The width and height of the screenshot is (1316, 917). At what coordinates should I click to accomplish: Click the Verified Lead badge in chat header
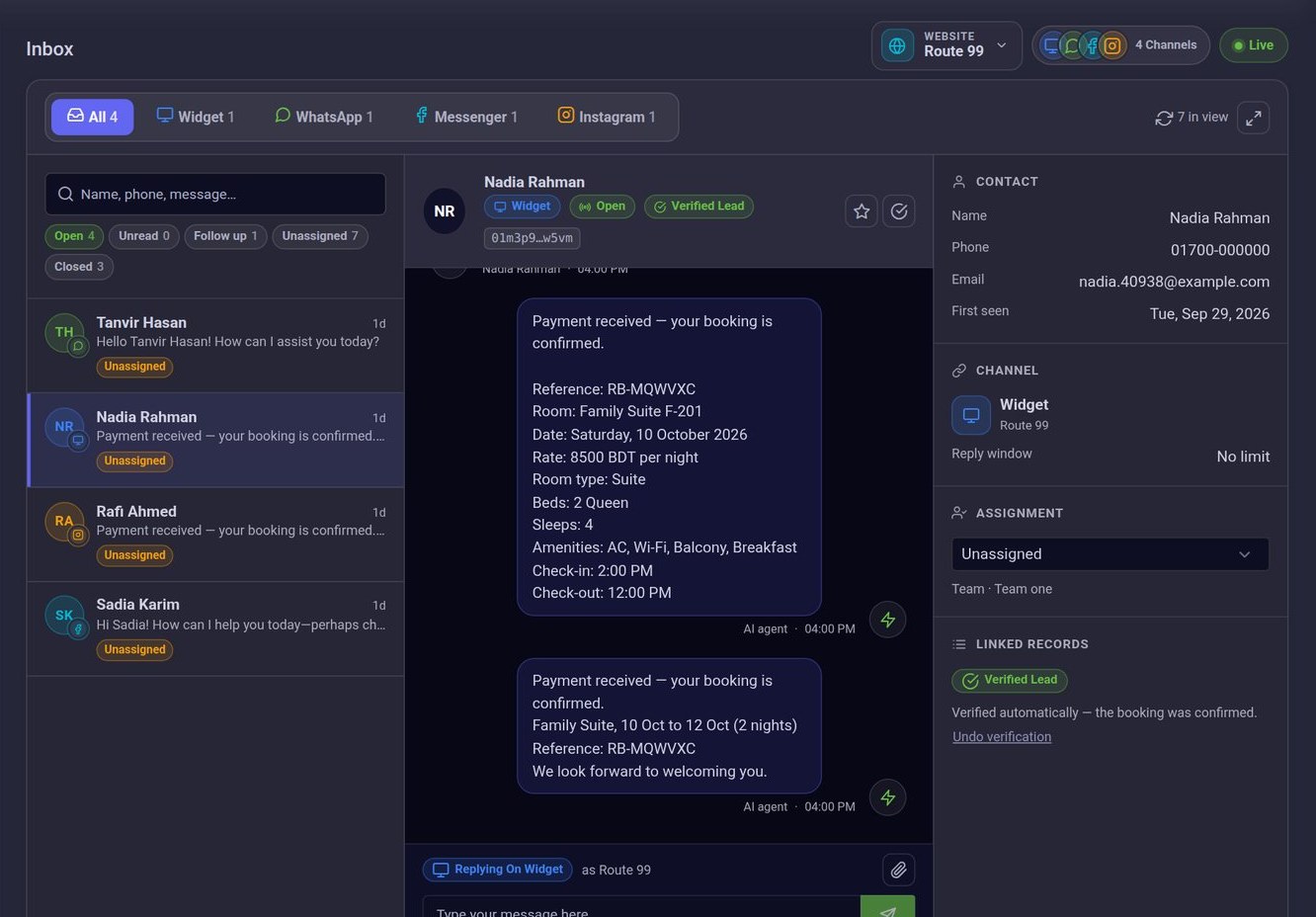699,207
